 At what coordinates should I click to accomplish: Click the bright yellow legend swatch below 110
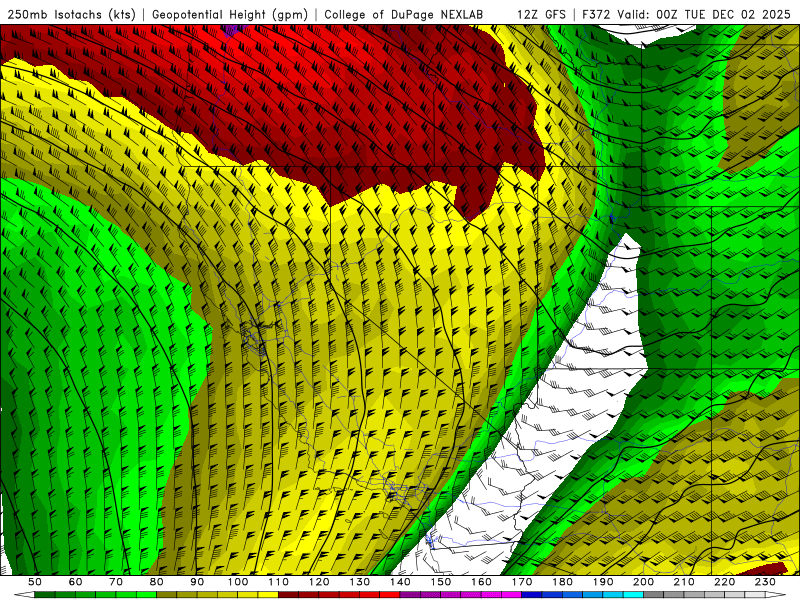coord(268,595)
